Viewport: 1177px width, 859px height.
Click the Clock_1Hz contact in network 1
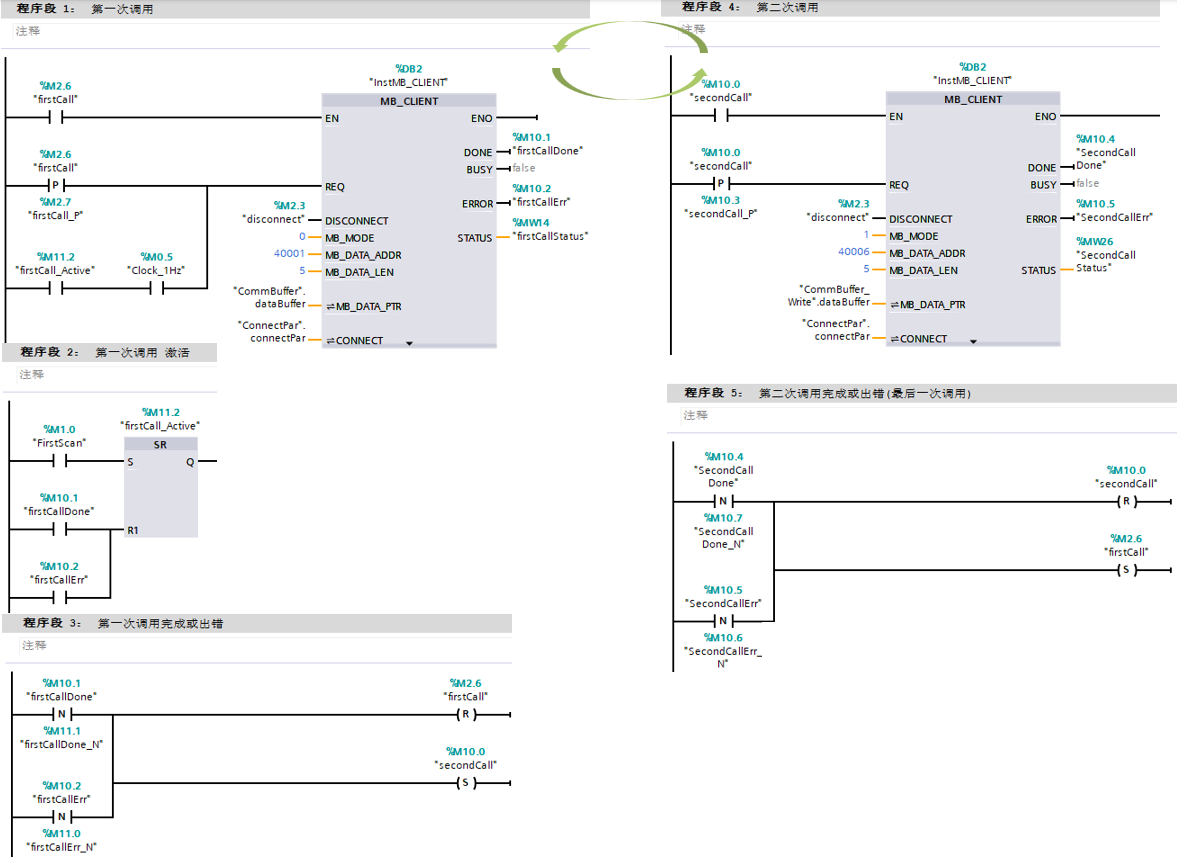157,289
